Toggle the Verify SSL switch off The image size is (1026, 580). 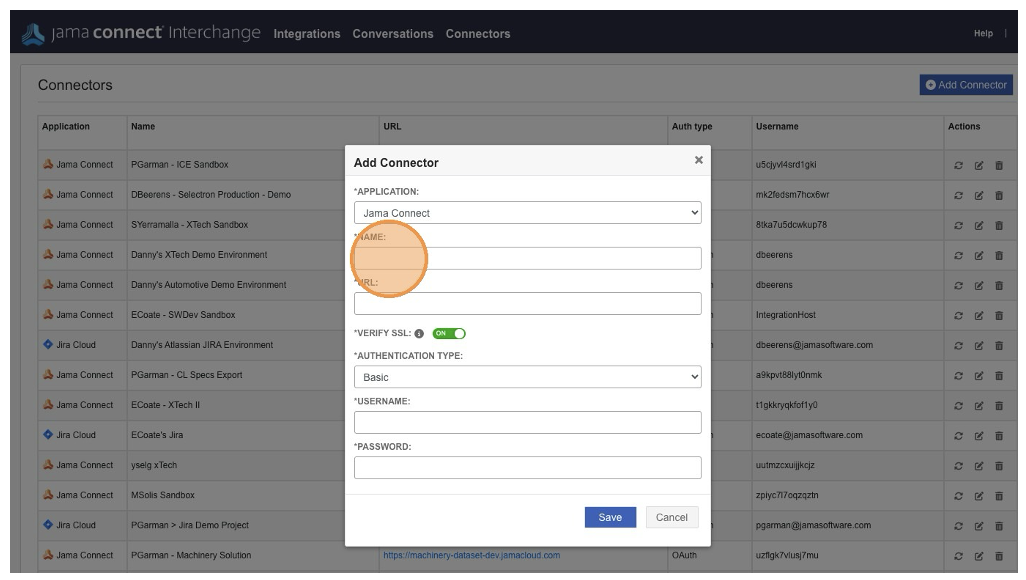click(449, 333)
